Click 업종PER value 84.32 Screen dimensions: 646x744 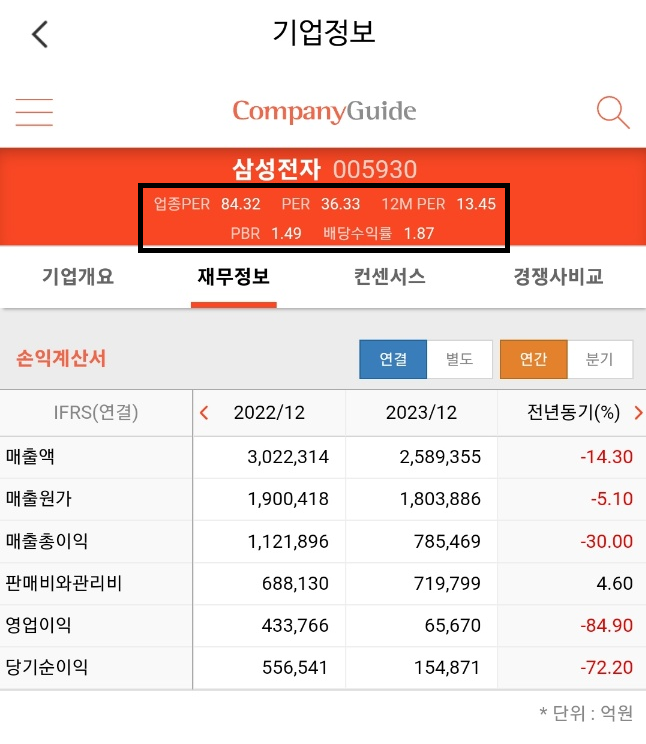point(241,204)
